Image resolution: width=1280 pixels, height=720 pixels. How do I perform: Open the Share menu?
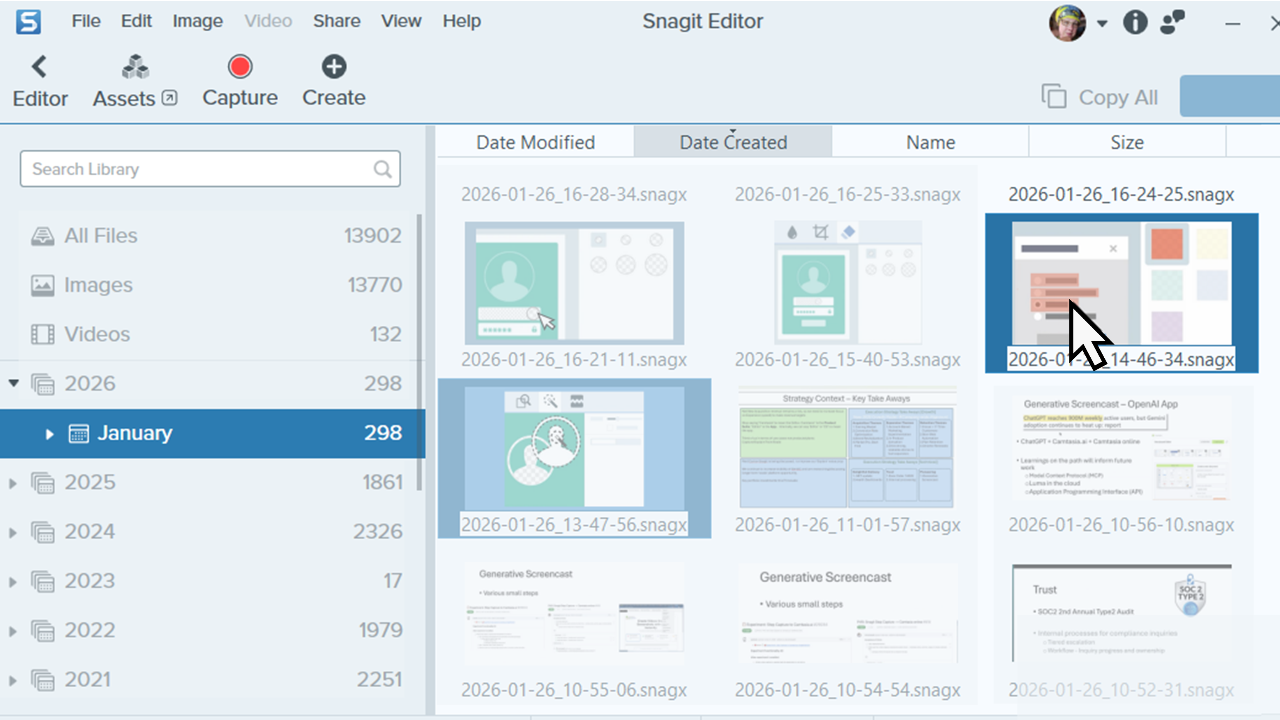click(336, 20)
